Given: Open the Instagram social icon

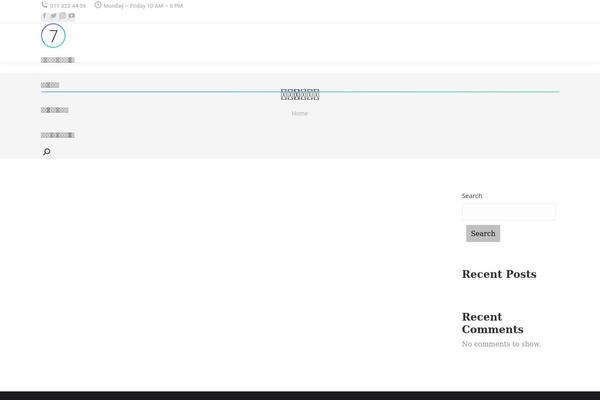Looking at the screenshot, I should point(63,16).
